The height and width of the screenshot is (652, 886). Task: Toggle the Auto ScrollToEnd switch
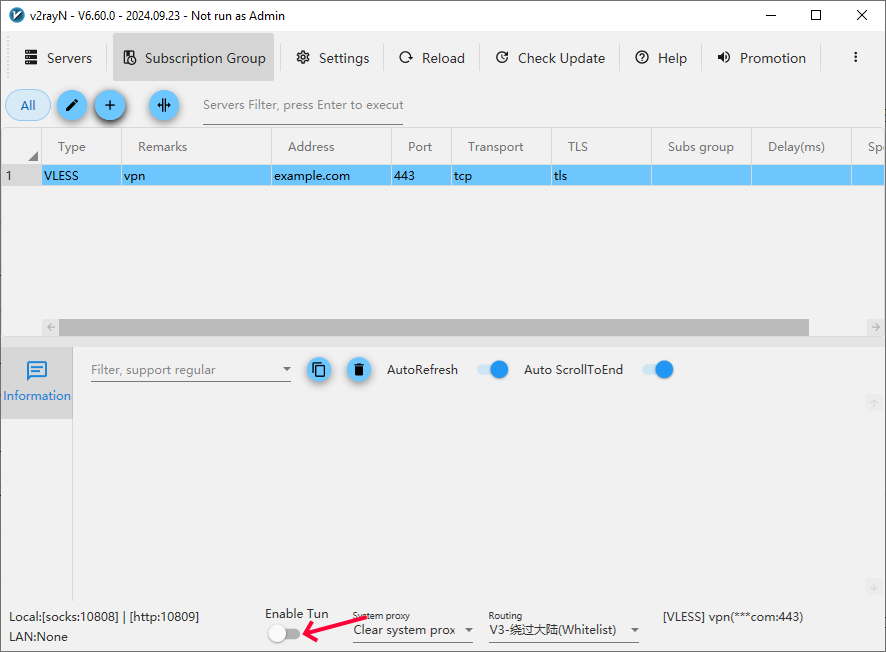pos(658,370)
